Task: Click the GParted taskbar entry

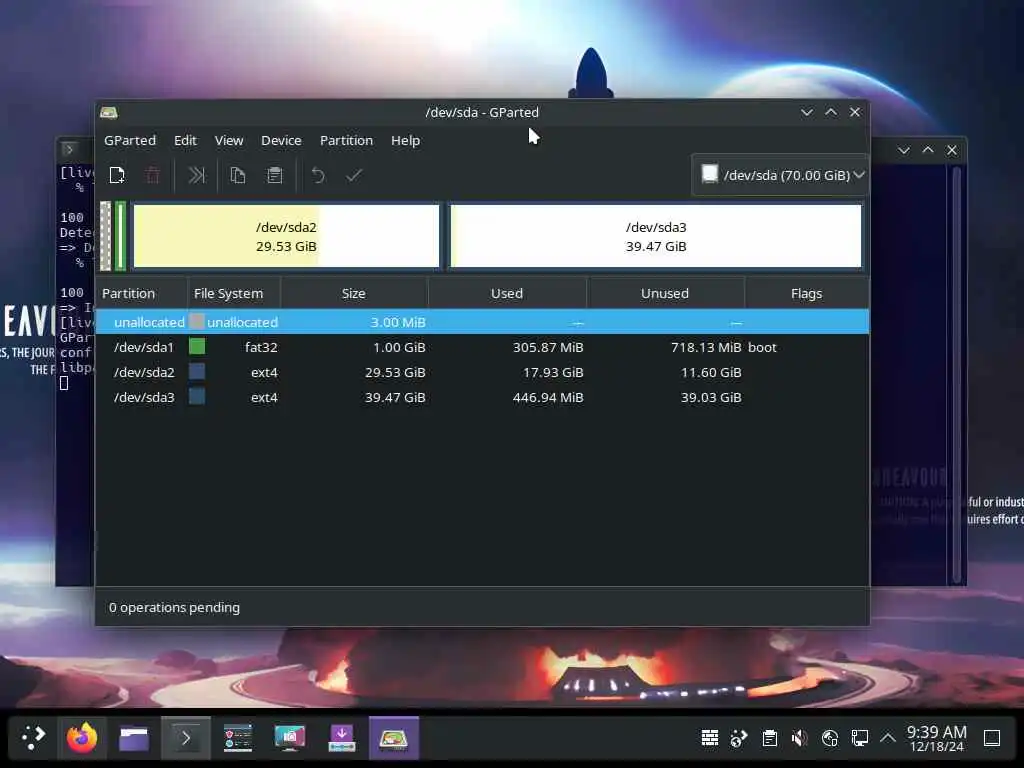Action: coord(394,738)
